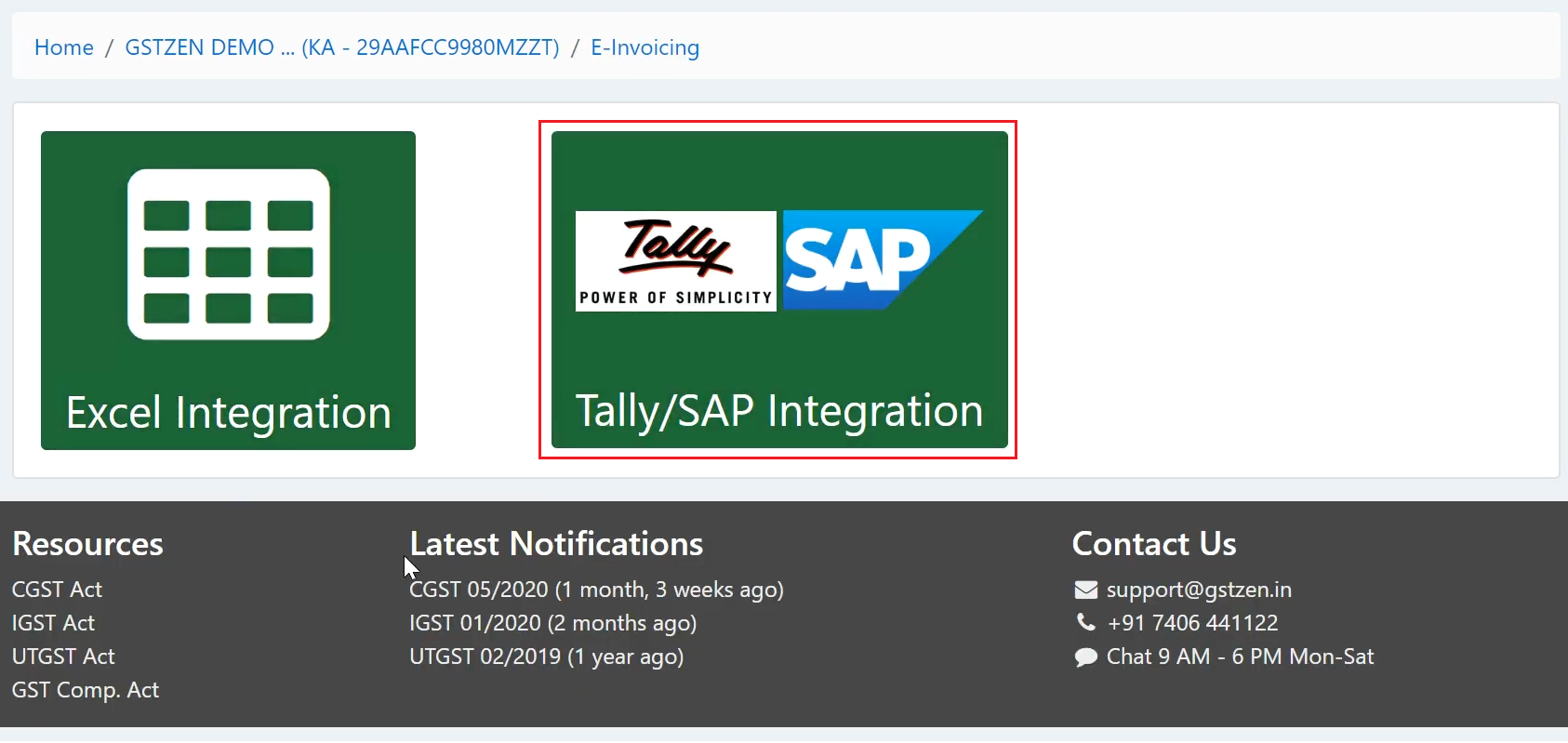Screen dimensions: 1568x743
Task: Open the Home breadcrumb link
Action: (64, 47)
